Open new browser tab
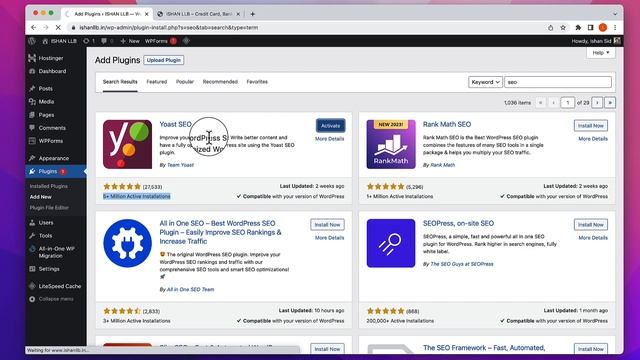The height and width of the screenshot is (360, 640). click(x=252, y=14)
